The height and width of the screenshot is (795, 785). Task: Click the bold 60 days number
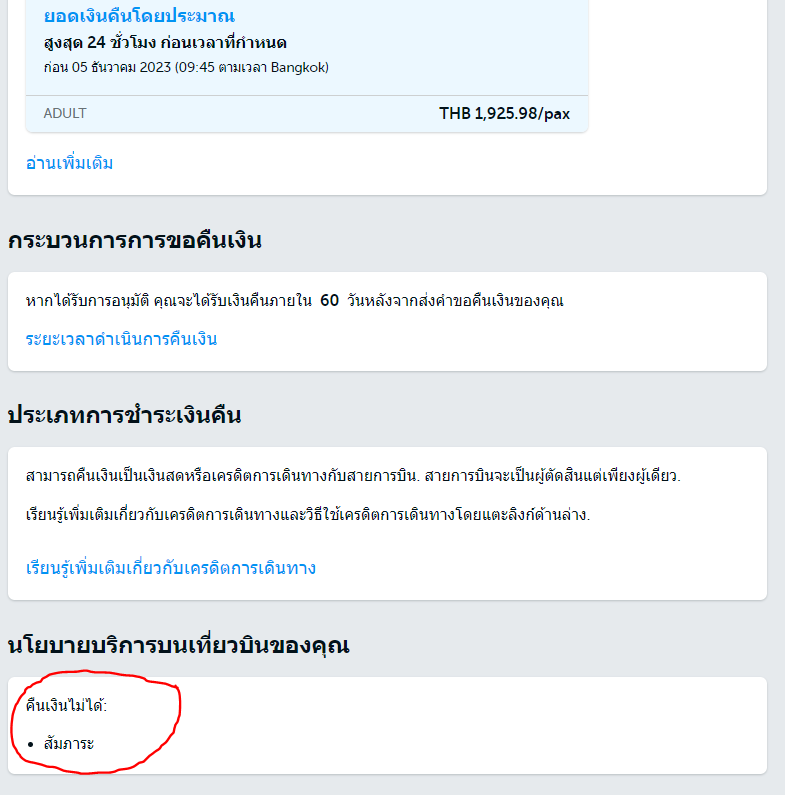click(x=330, y=301)
